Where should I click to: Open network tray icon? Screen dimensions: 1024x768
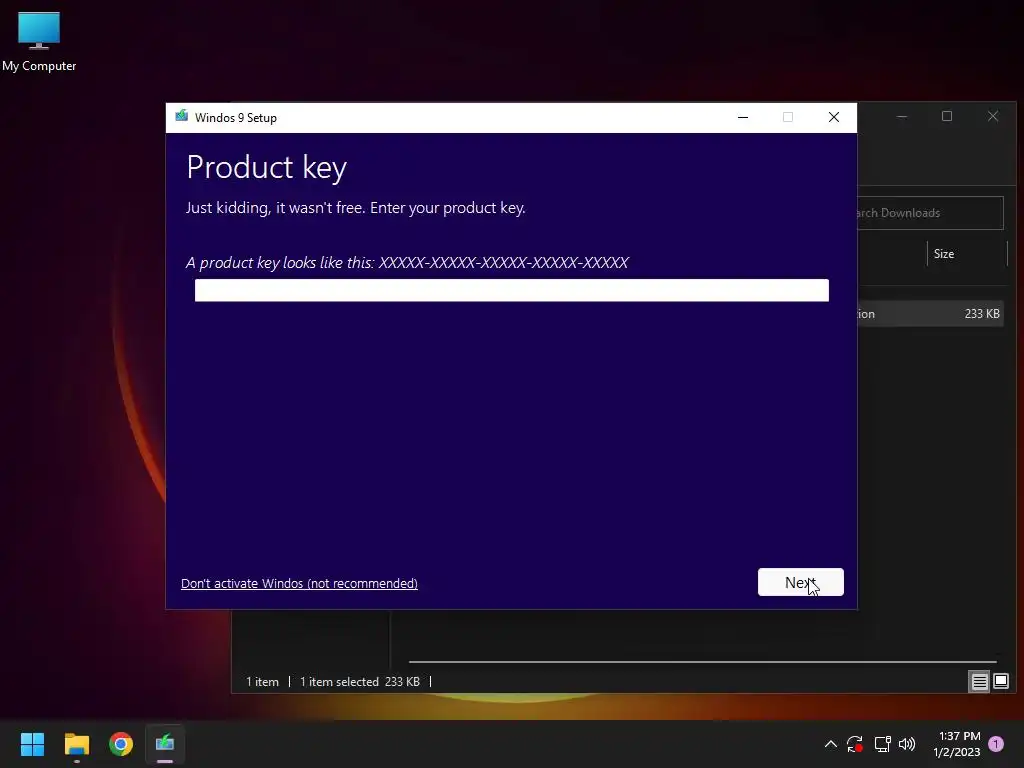coord(882,744)
